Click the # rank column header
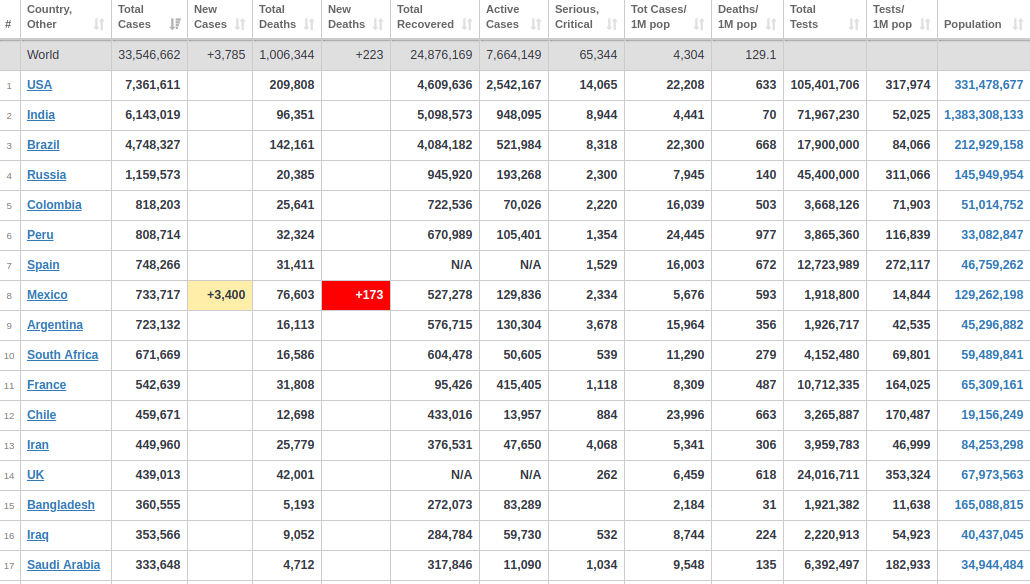 point(8,24)
